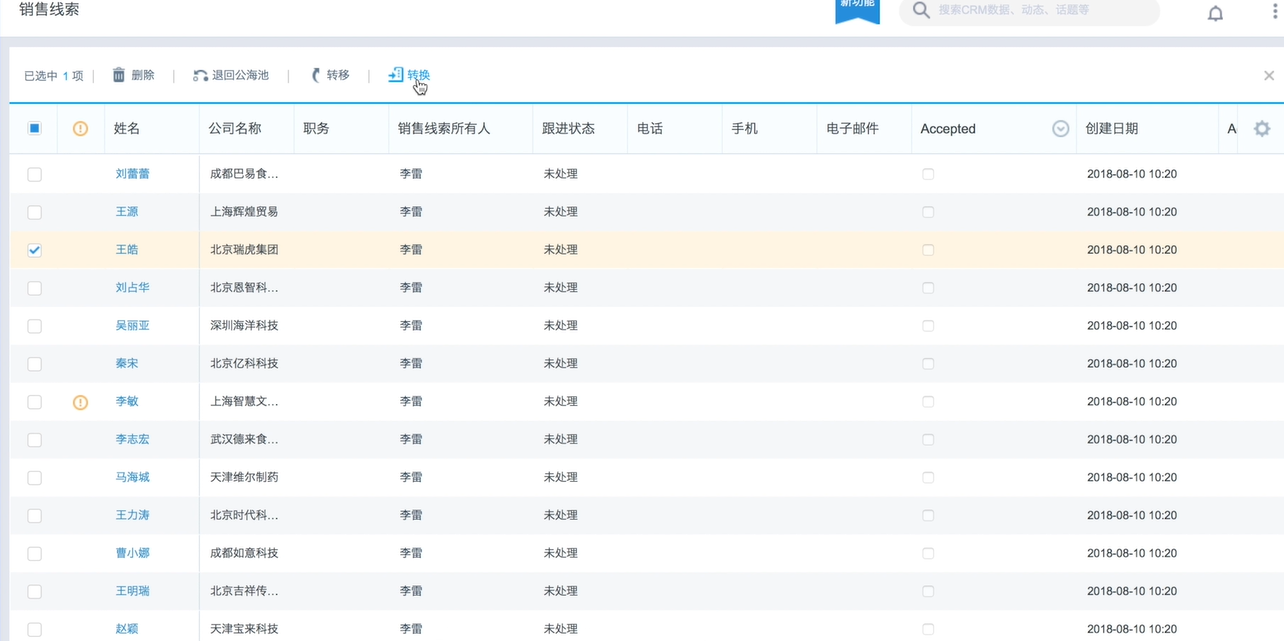1284x641 pixels.
Task: Select the 刘蕾蕾 row checkbox
Action: (x=34, y=174)
